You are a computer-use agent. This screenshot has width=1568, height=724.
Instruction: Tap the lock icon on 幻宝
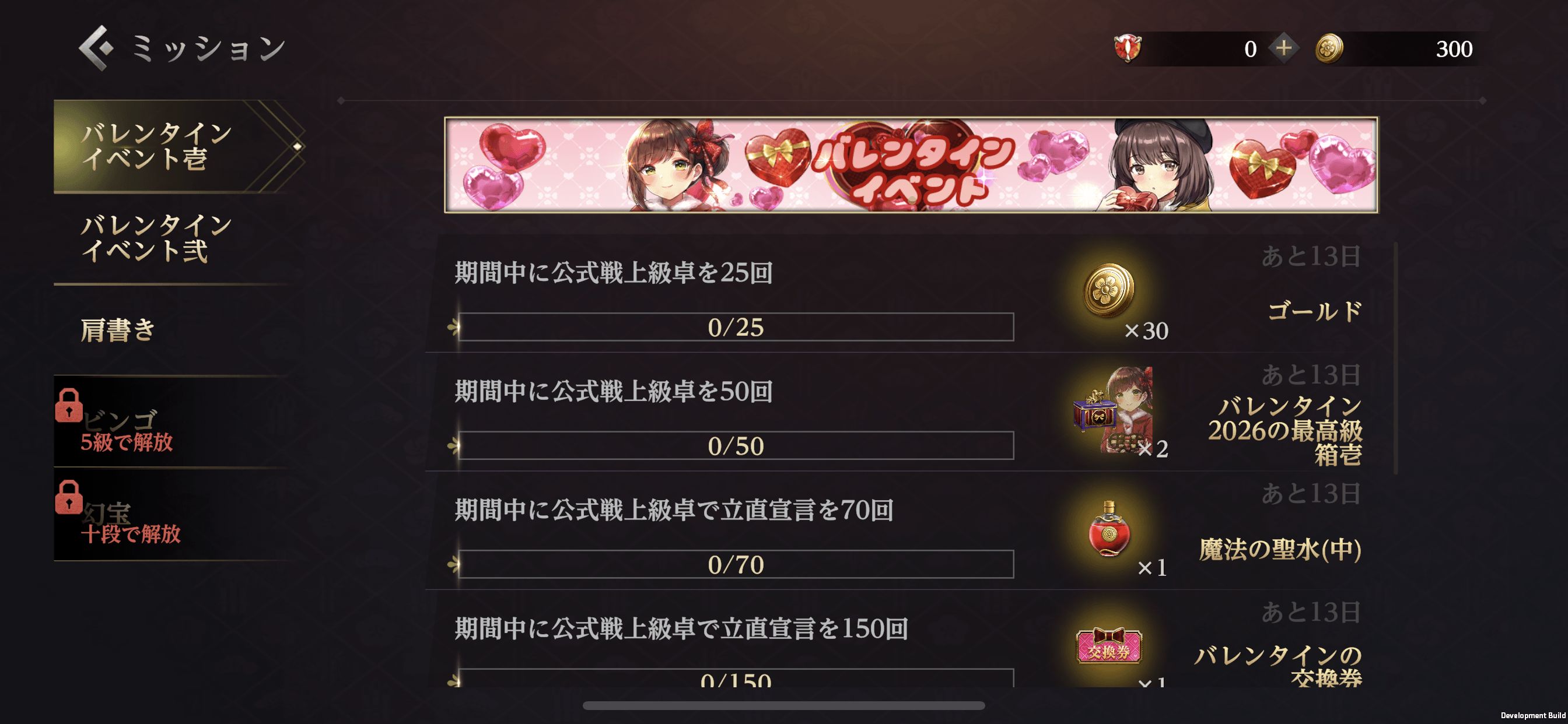click(69, 497)
